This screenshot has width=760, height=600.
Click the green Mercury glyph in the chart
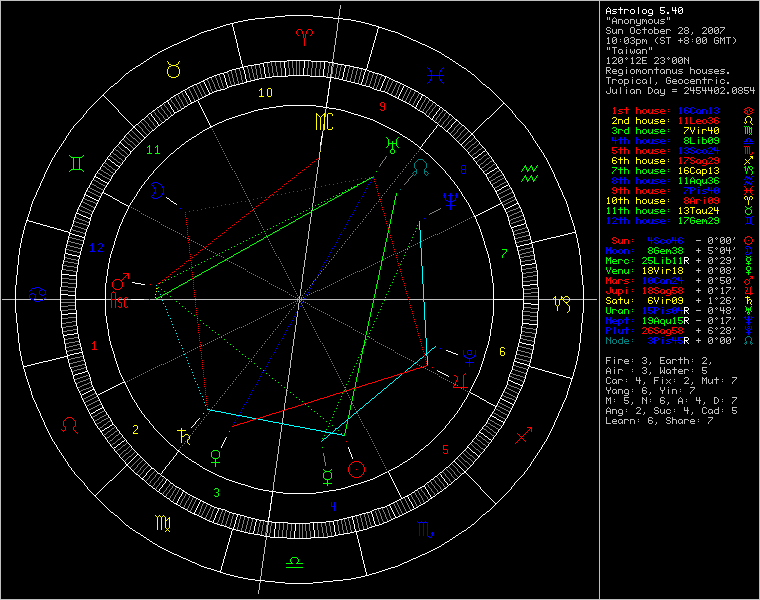click(x=328, y=476)
